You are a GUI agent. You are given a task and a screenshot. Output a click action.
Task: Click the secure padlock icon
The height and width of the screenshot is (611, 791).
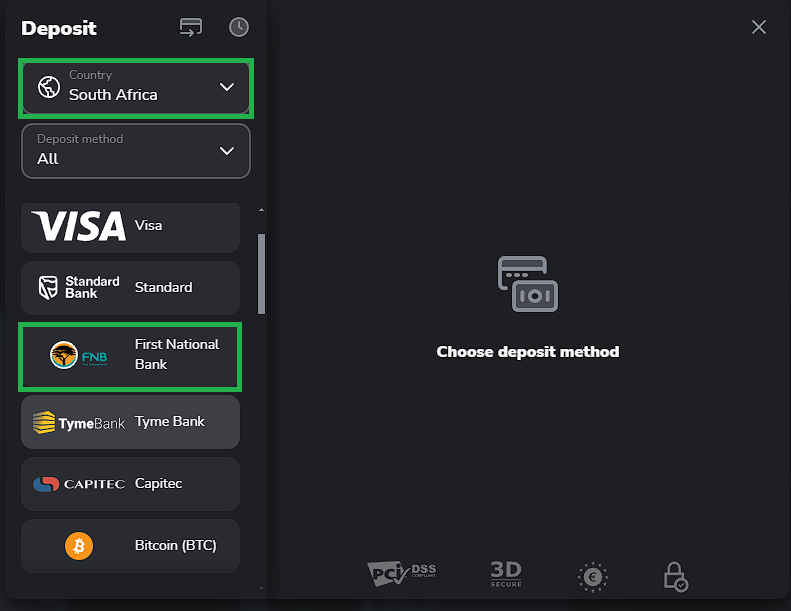[x=675, y=576]
